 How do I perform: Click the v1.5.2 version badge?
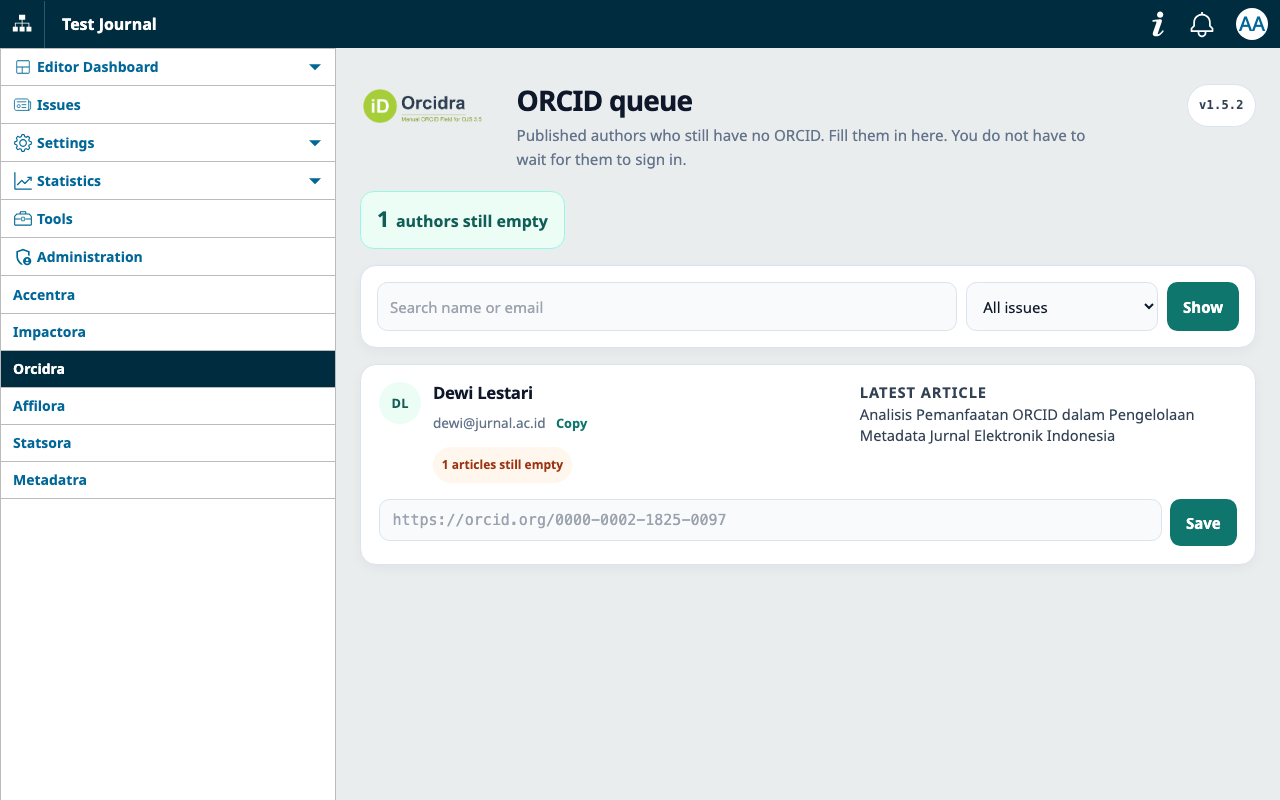point(1221,105)
